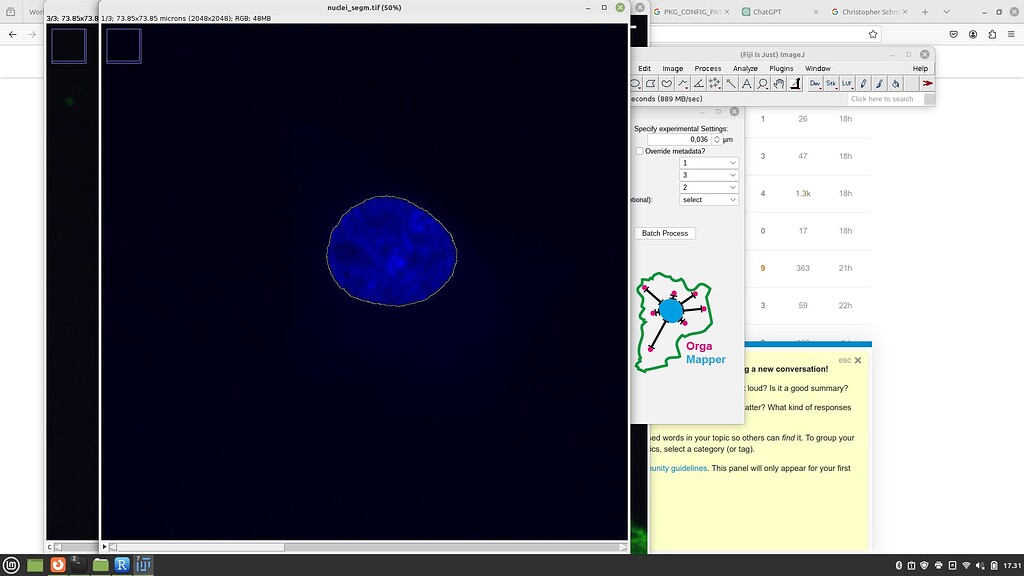Viewport: 1024px width, 576px height.
Task: Open the select dropdown in the settings dialog
Action: 709,199
